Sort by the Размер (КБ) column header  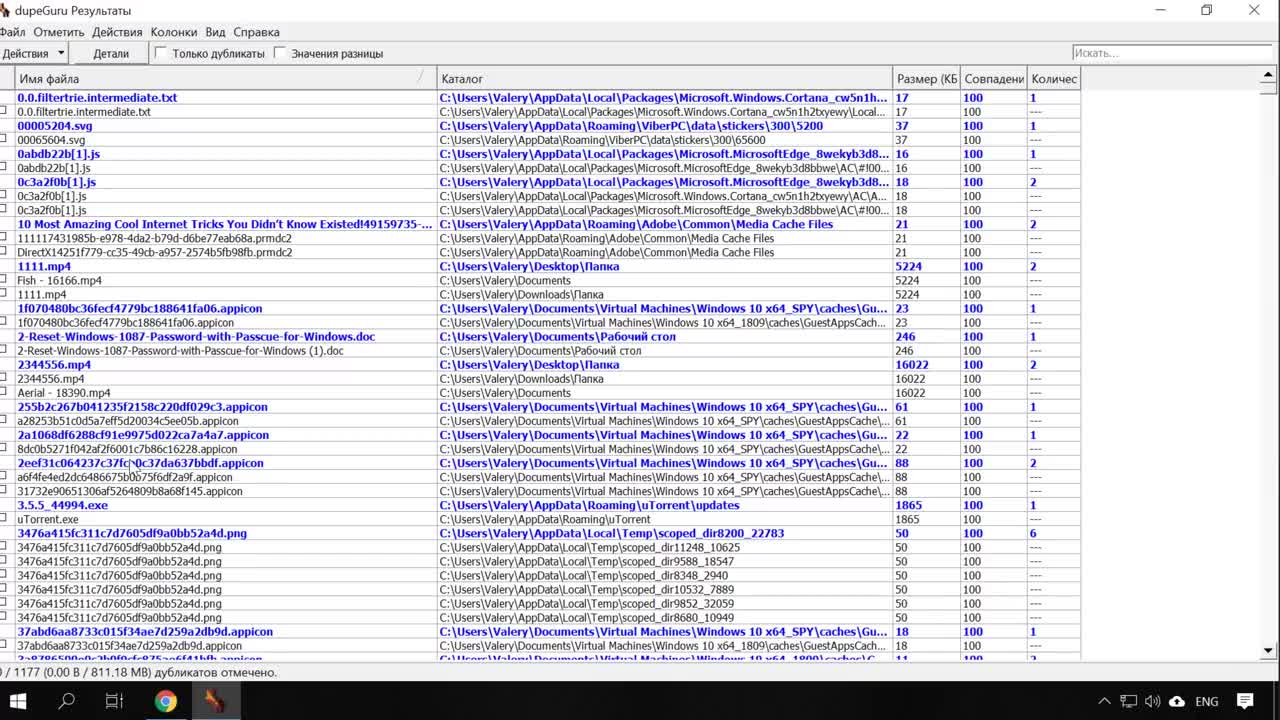(927, 79)
